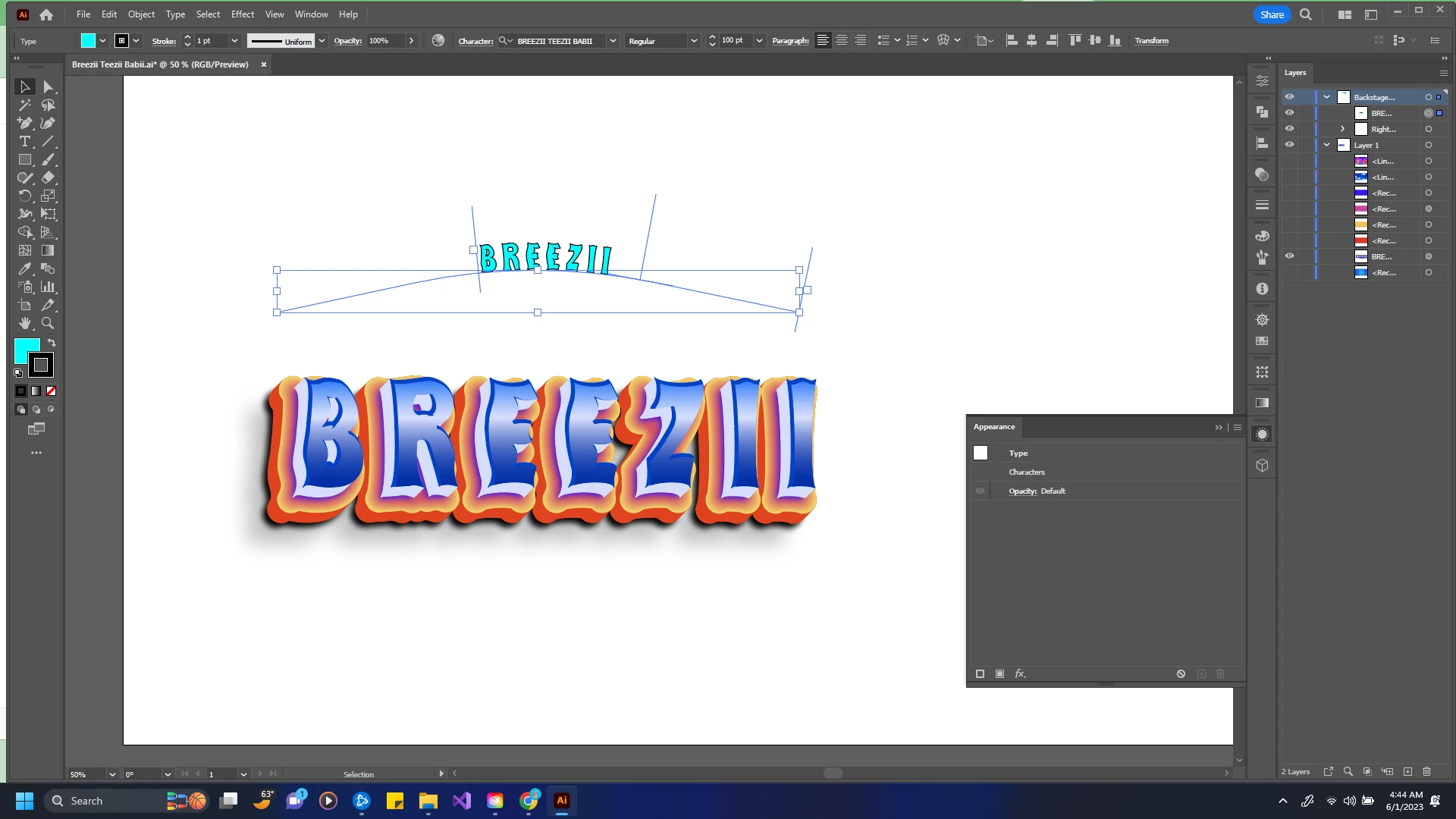1456x819 pixels.
Task: Select the Direct Selection tool
Action: tap(48, 87)
